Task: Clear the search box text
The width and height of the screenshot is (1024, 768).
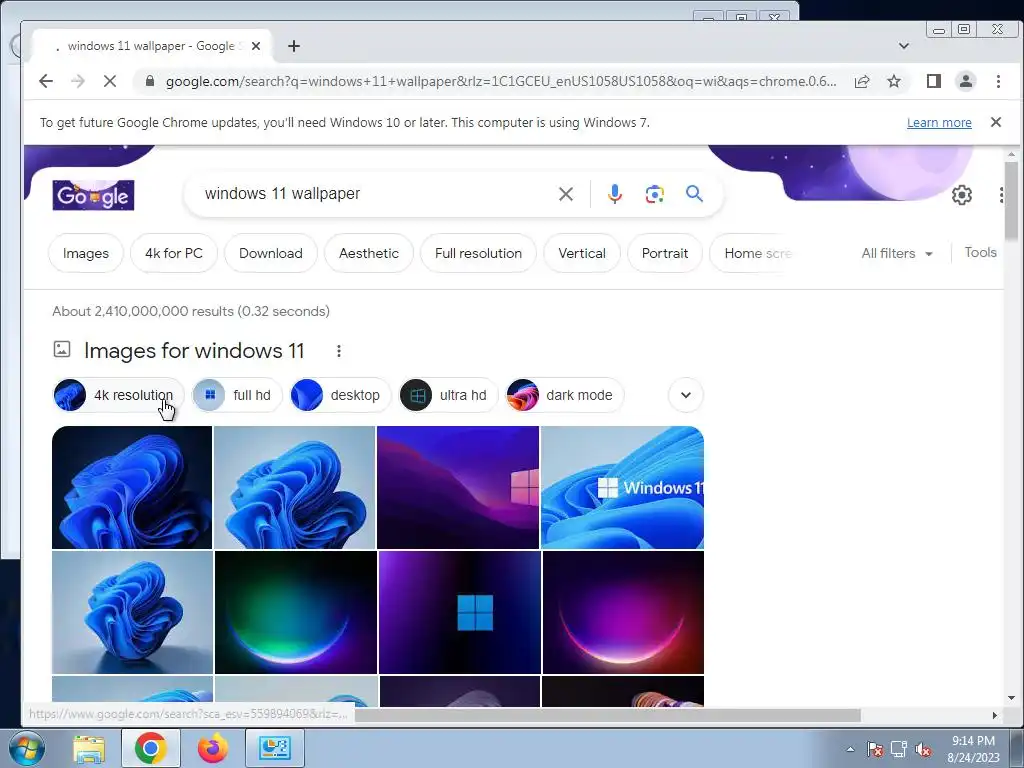Action: [x=566, y=194]
